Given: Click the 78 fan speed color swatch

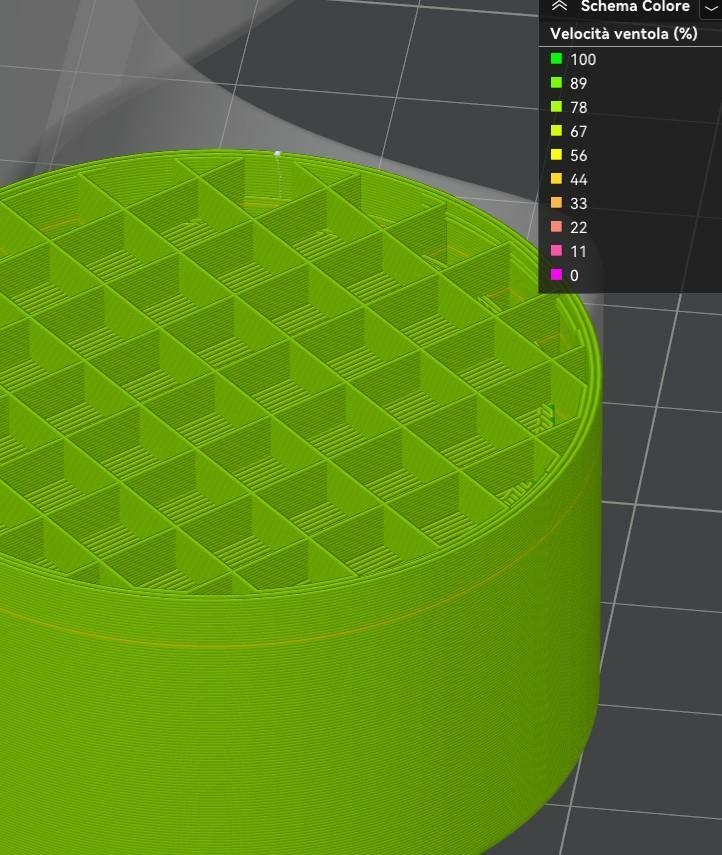Looking at the screenshot, I should pos(556,106).
